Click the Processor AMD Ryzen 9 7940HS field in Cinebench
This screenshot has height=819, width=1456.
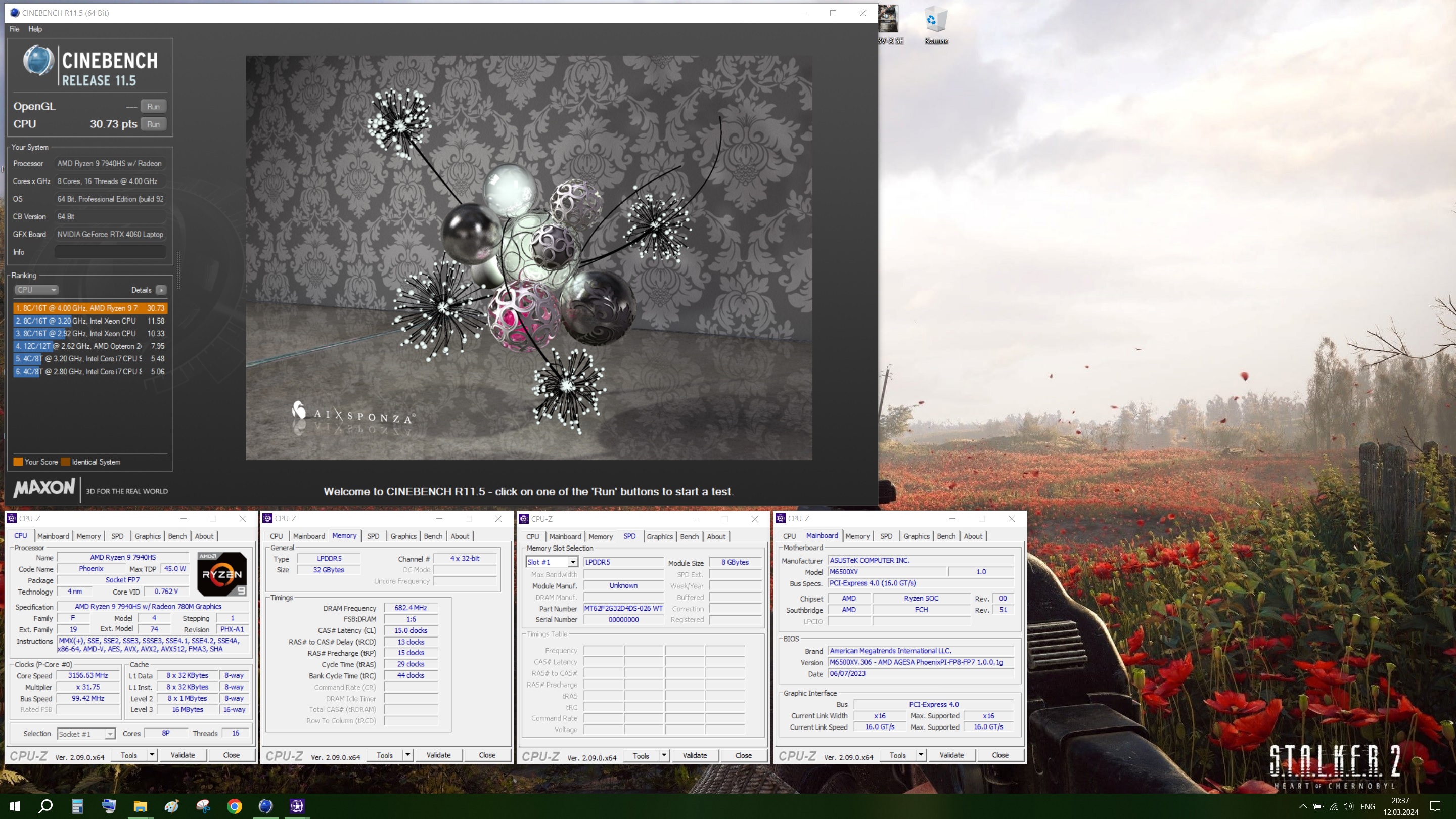click(x=110, y=163)
